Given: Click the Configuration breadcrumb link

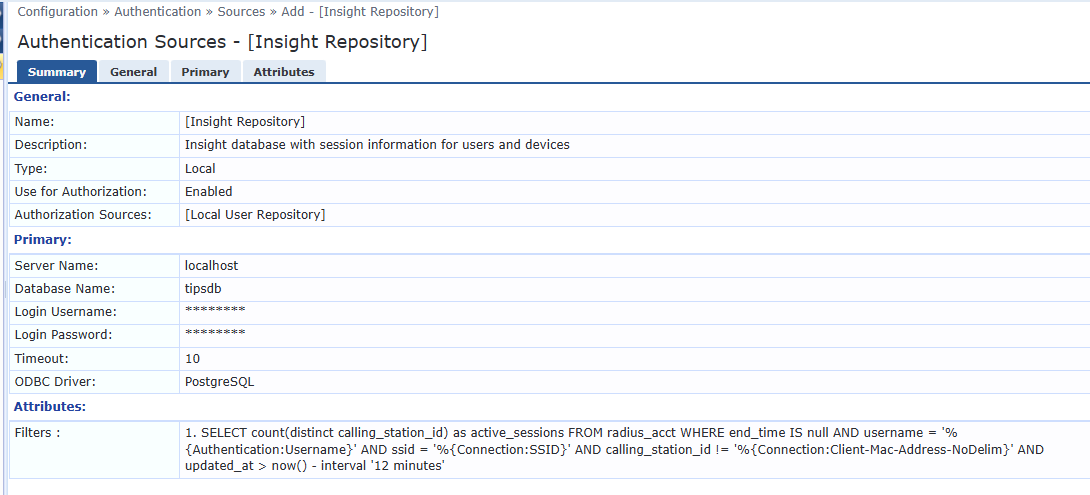Looking at the screenshot, I should (x=58, y=12).
